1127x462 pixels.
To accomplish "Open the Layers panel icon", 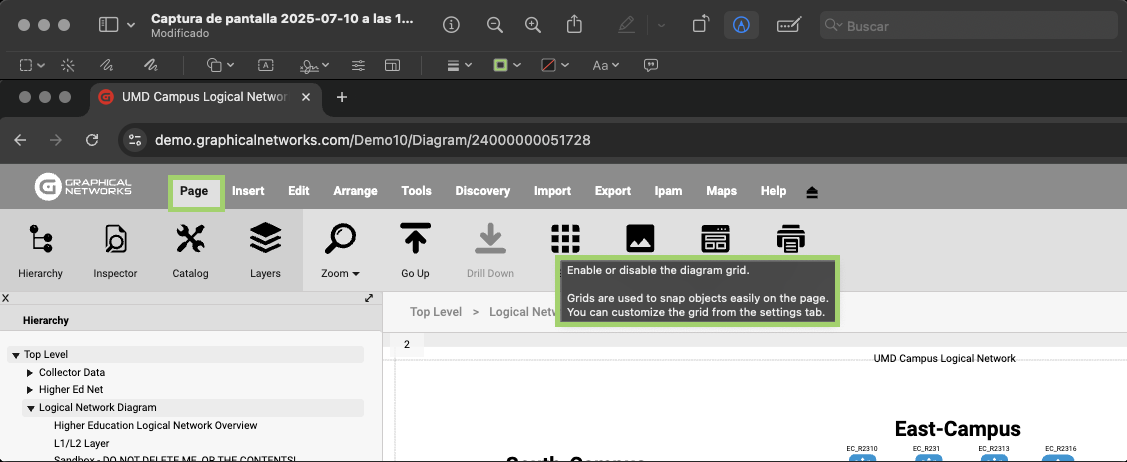I will pyautogui.click(x=265, y=240).
